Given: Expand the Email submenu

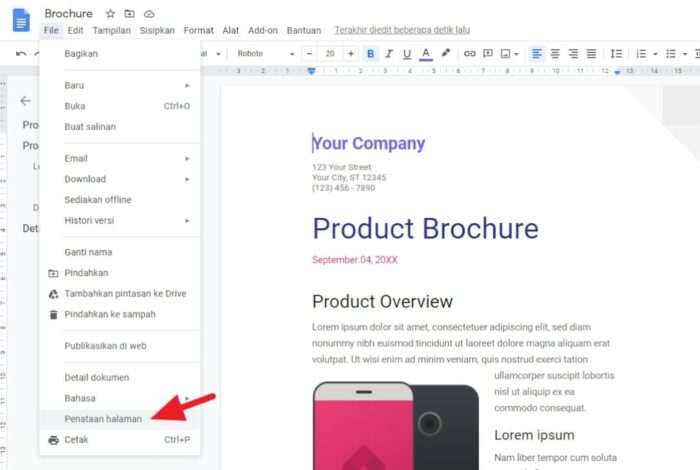Looking at the screenshot, I should (120, 158).
